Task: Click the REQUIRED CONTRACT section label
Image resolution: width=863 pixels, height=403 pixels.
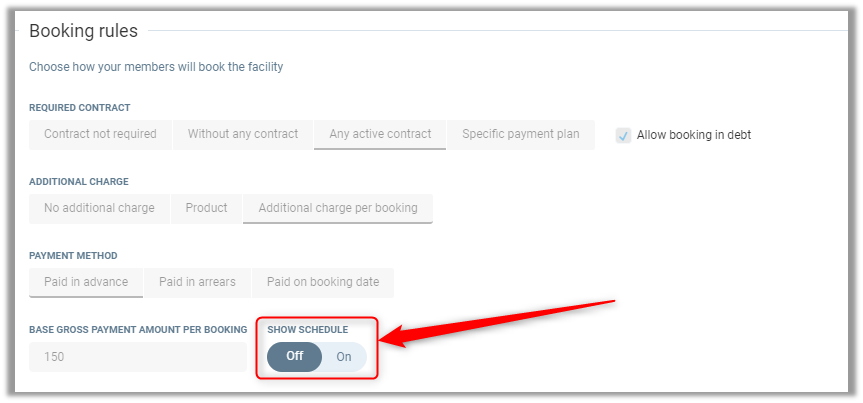Action: (80, 107)
